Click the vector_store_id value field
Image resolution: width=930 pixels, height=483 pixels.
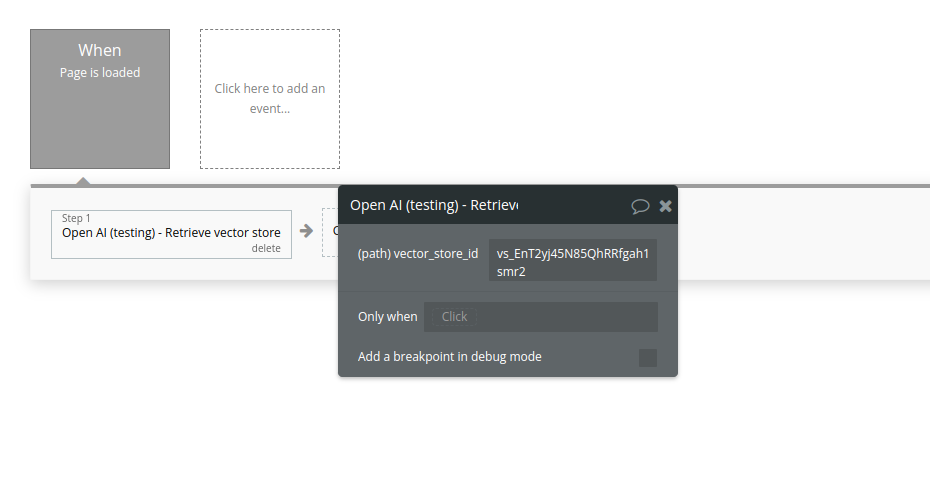573,261
